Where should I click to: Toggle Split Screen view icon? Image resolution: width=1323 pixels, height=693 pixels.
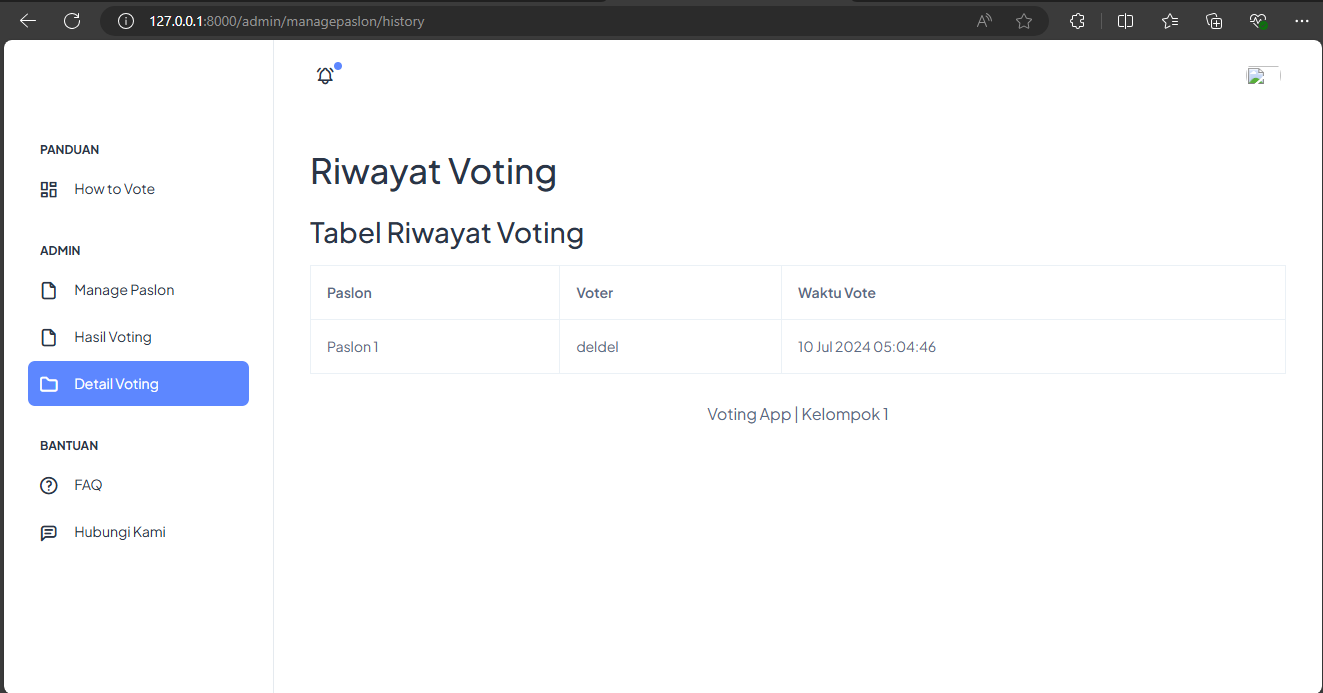(x=1125, y=21)
